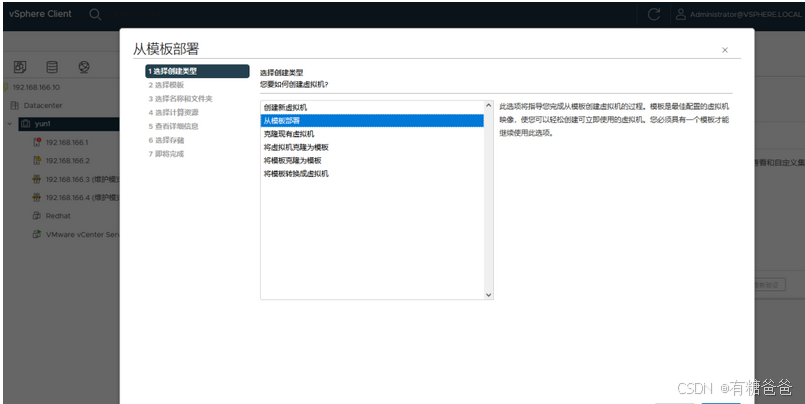Screen dimensions: 805x404
Task: Switch to the Storage inventory icon
Action: coord(52,67)
